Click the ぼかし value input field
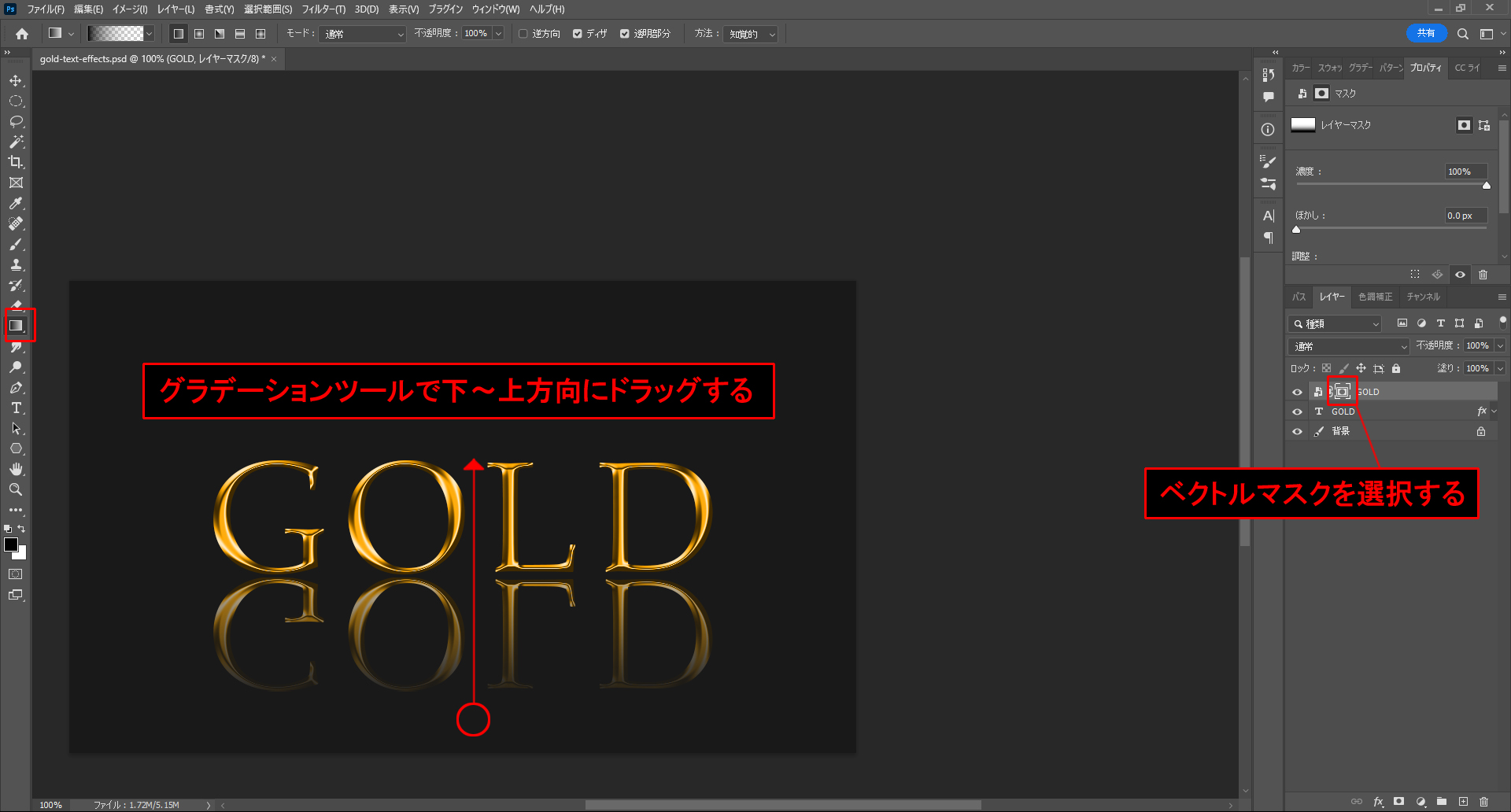This screenshot has height=812, width=1511. click(1465, 216)
